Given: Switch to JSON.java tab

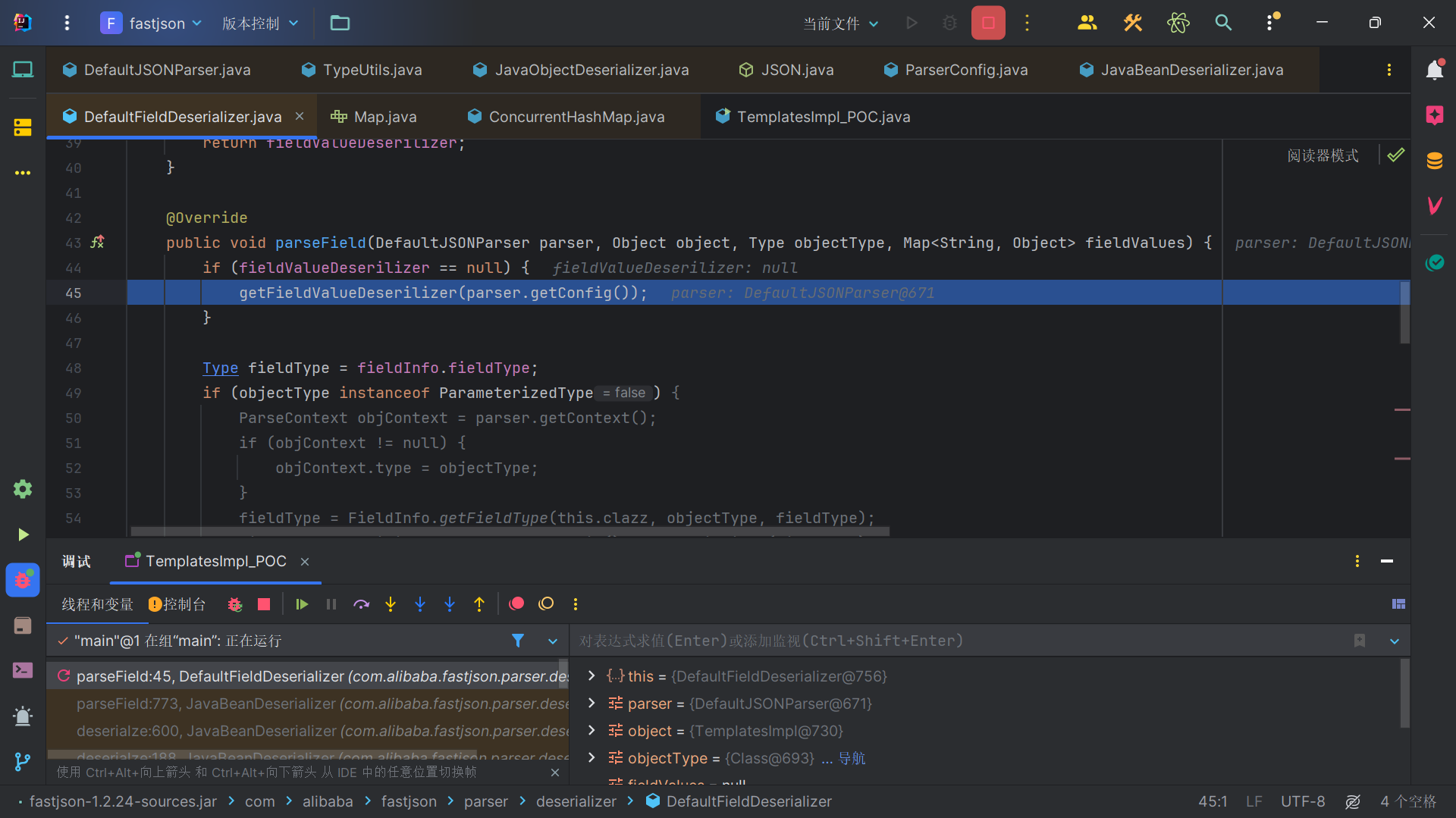Looking at the screenshot, I should (786, 70).
